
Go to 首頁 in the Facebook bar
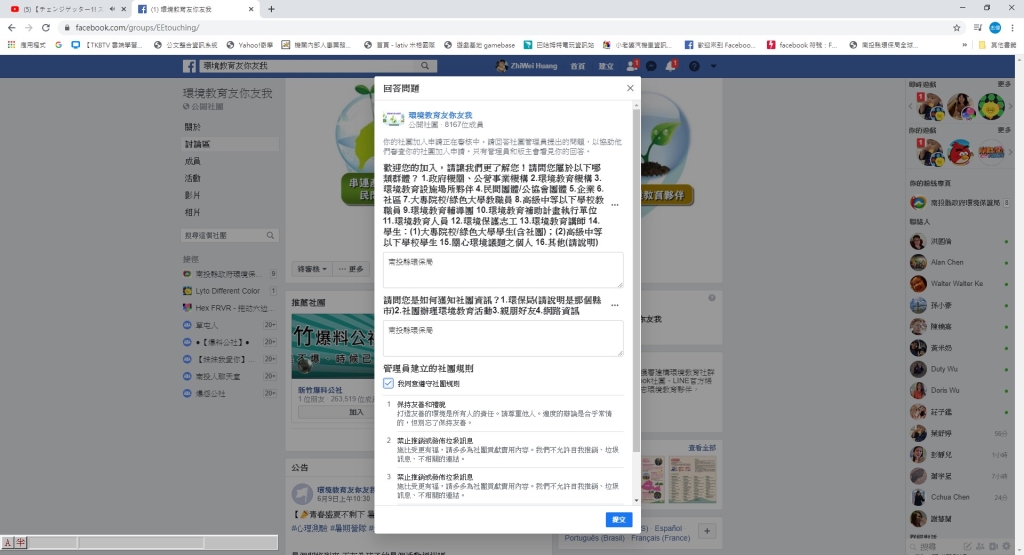point(577,66)
